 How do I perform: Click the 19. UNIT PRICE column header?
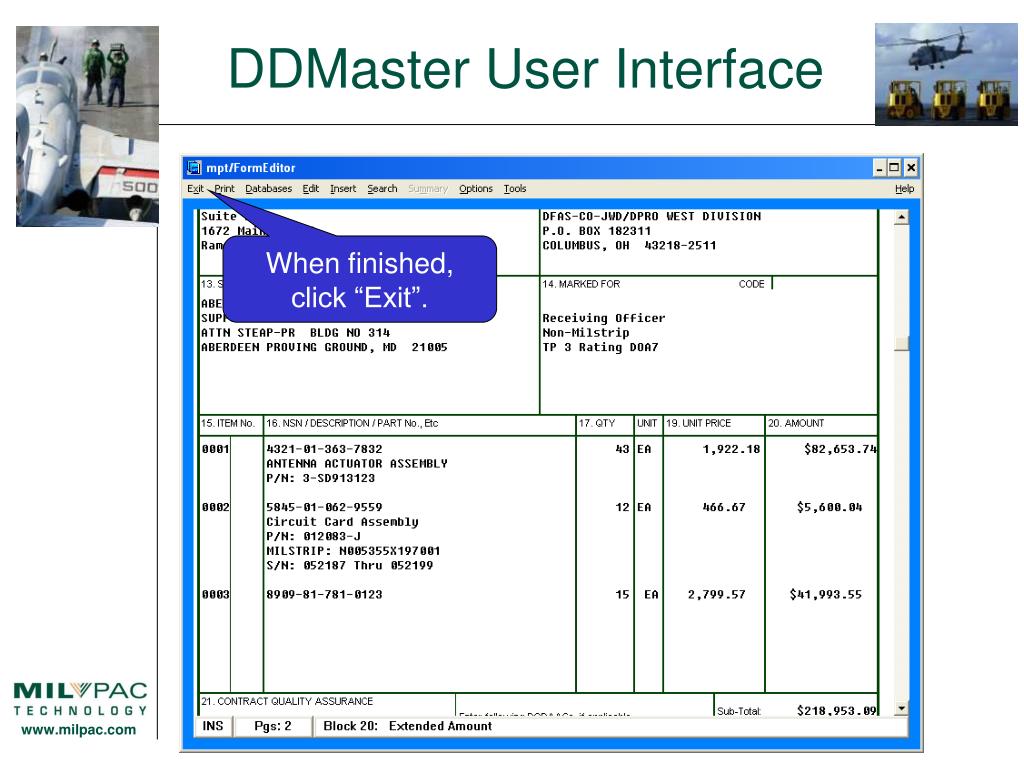point(699,423)
